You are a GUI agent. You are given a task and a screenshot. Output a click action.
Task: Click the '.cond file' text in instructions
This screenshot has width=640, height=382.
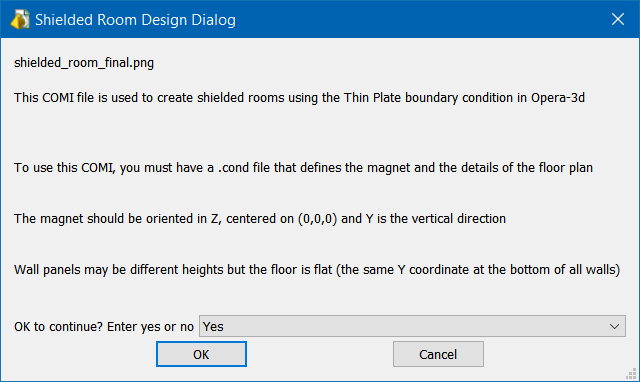pos(244,168)
